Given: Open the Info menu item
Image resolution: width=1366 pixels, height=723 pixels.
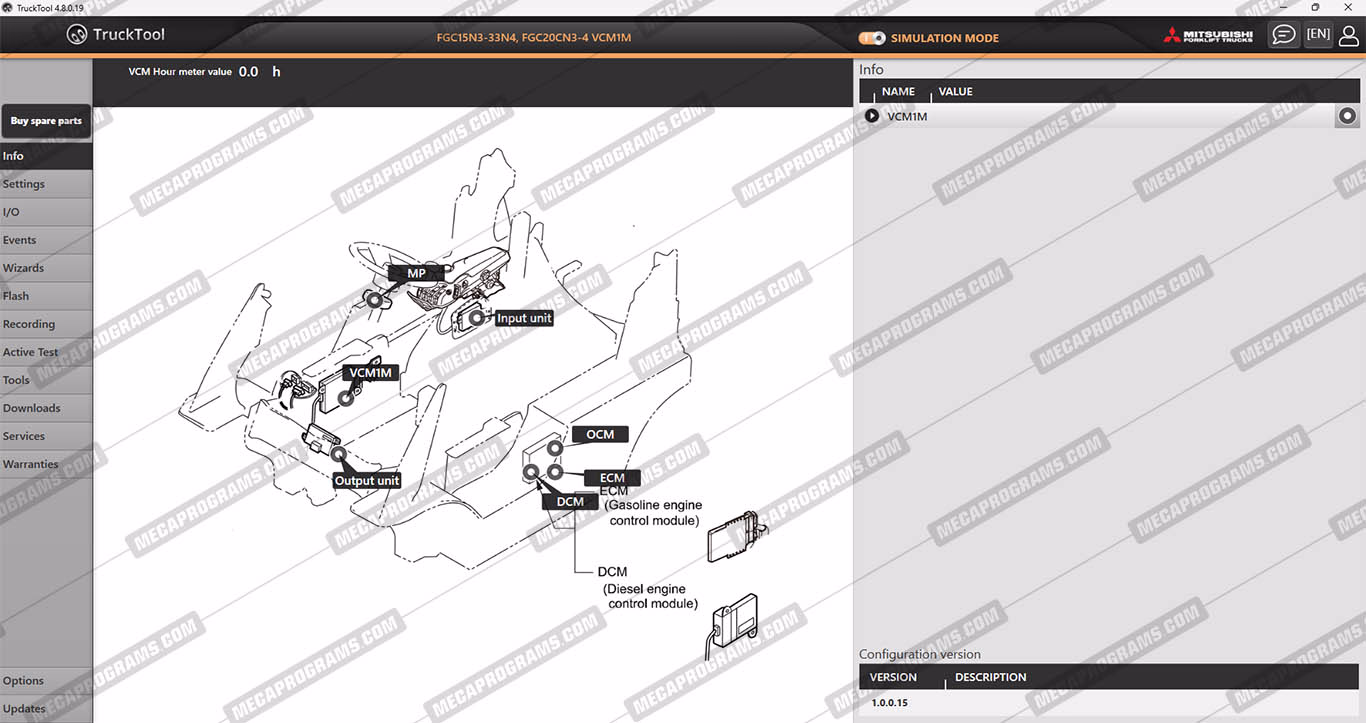Looking at the screenshot, I should click(46, 156).
